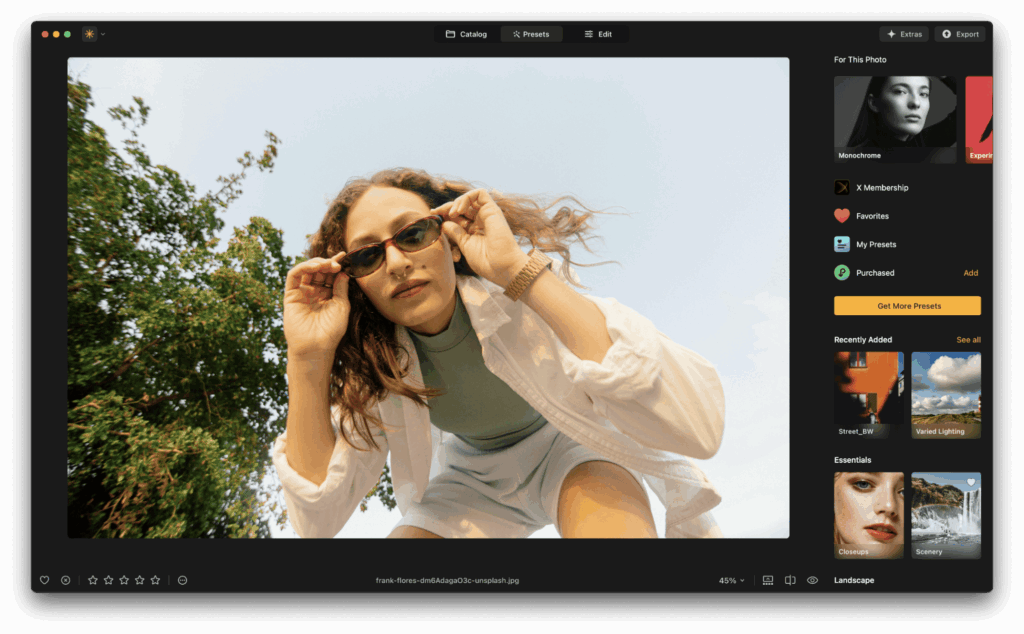Click the Get More Presets button
This screenshot has height=634, width=1024.
click(907, 305)
